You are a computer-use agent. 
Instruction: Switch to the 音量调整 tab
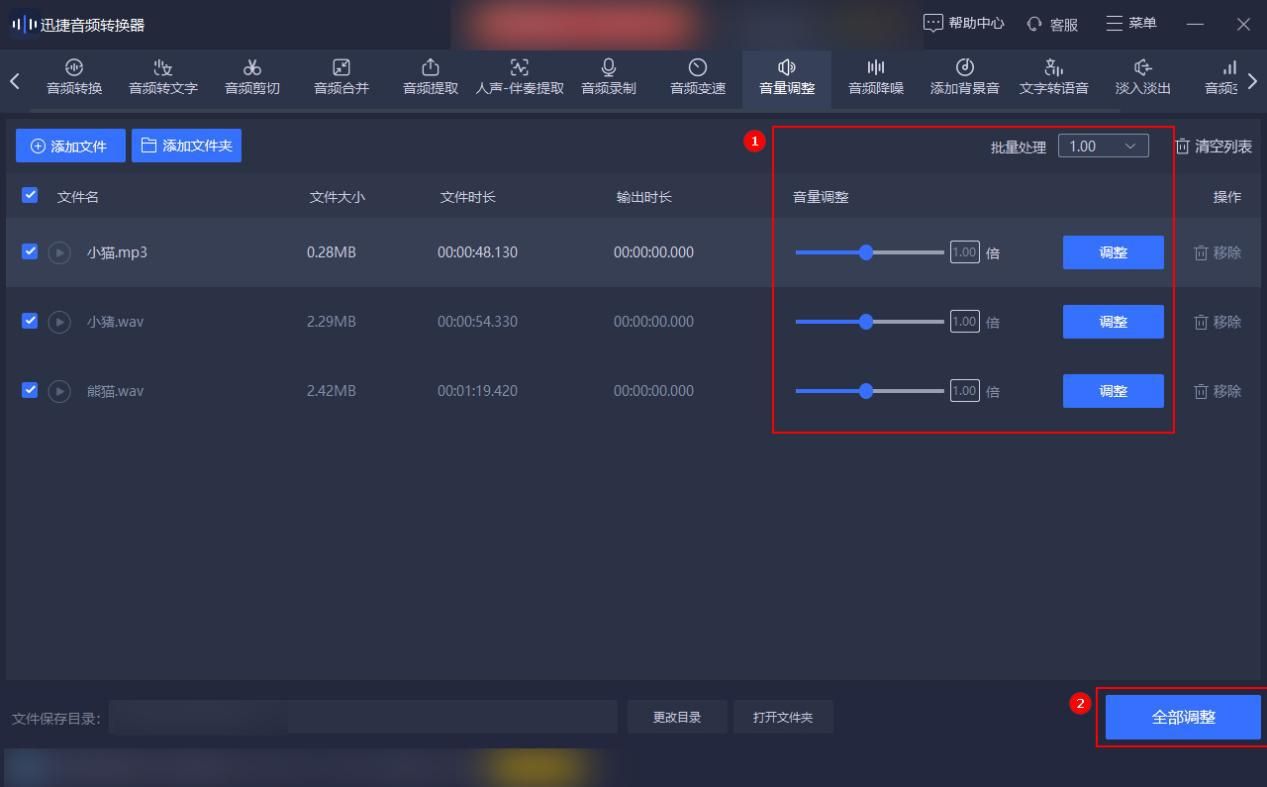[786, 80]
